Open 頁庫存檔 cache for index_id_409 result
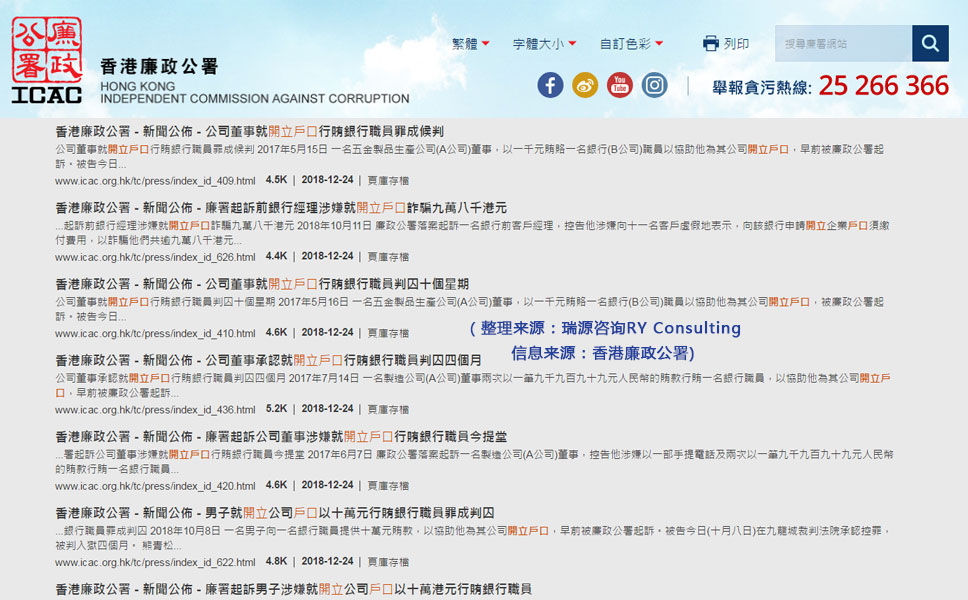This screenshot has height=600, width=968. (x=388, y=181)
